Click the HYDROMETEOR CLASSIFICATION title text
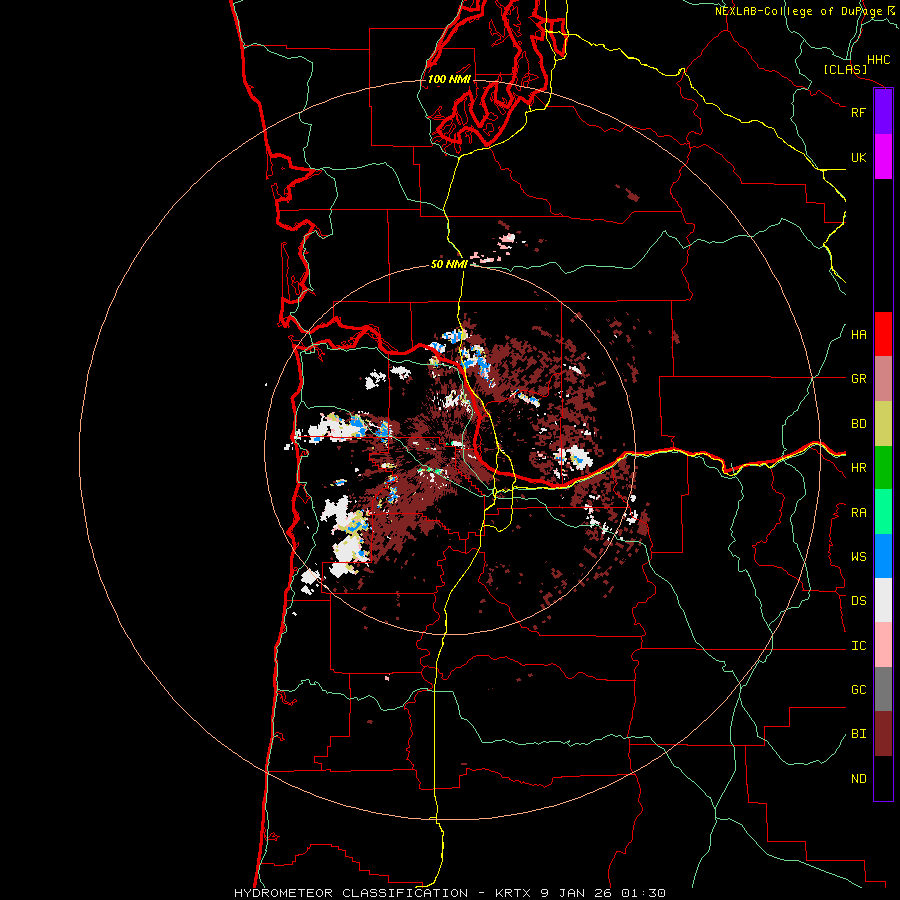This screenshot has width=900, height=900. (x=351, y=893)
